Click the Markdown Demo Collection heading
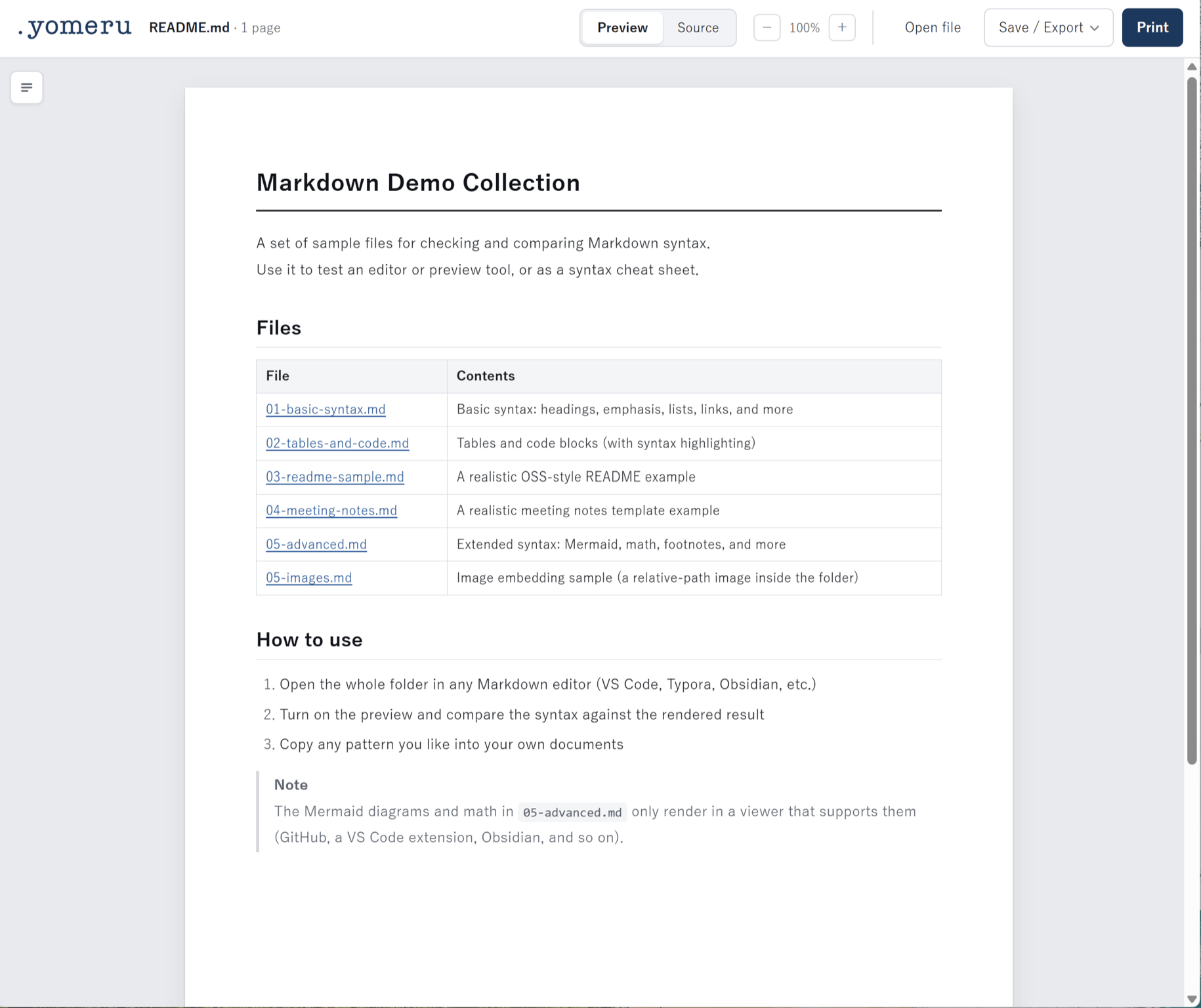The height and width of the screenshot is (1008, 1201). [418, 182]
